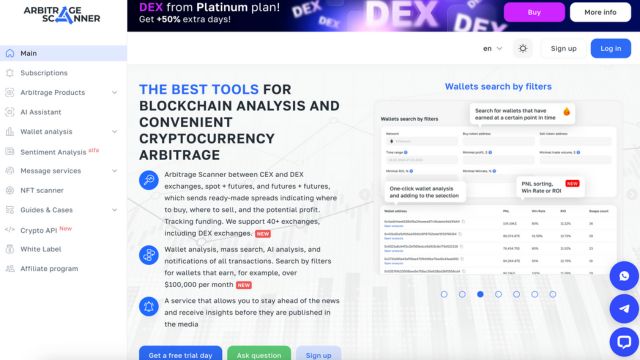Expand the Wallet analysis chevron
Viewport: 640px width, 360px height.
point(114,132)
